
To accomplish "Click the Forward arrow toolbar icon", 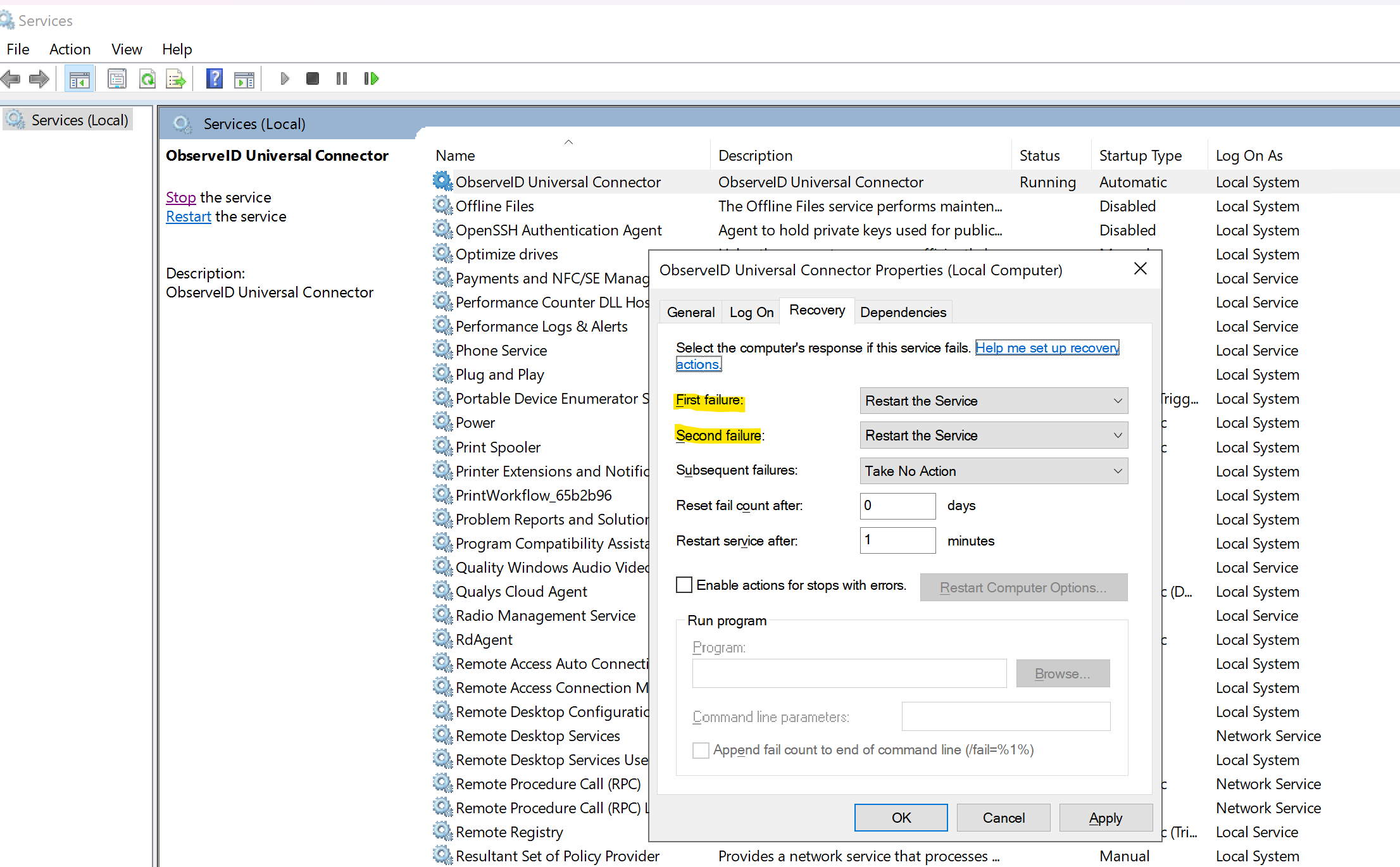I will click(39, 78).
